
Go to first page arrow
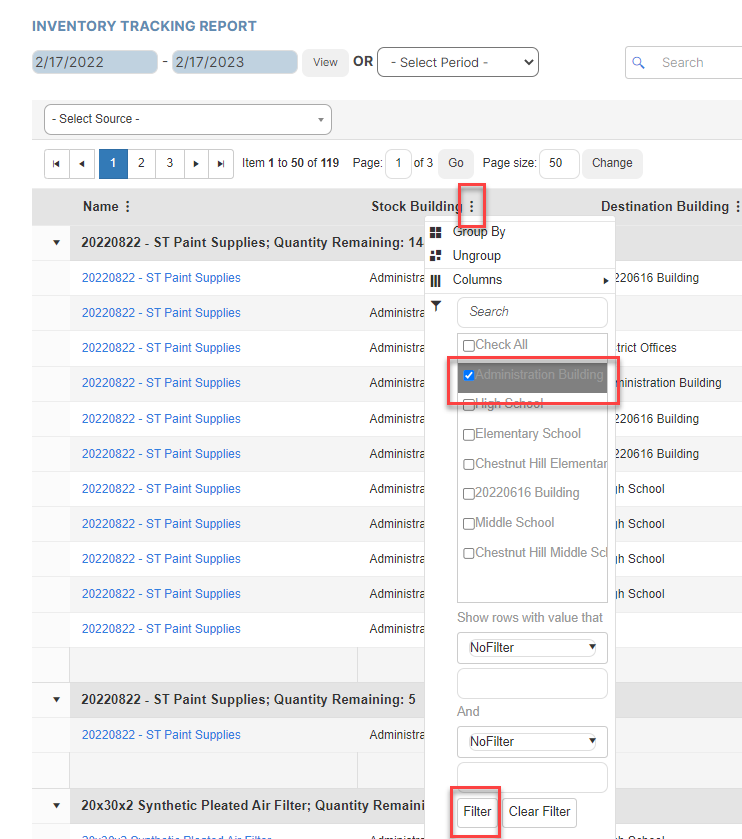click(x=56, y=164)
